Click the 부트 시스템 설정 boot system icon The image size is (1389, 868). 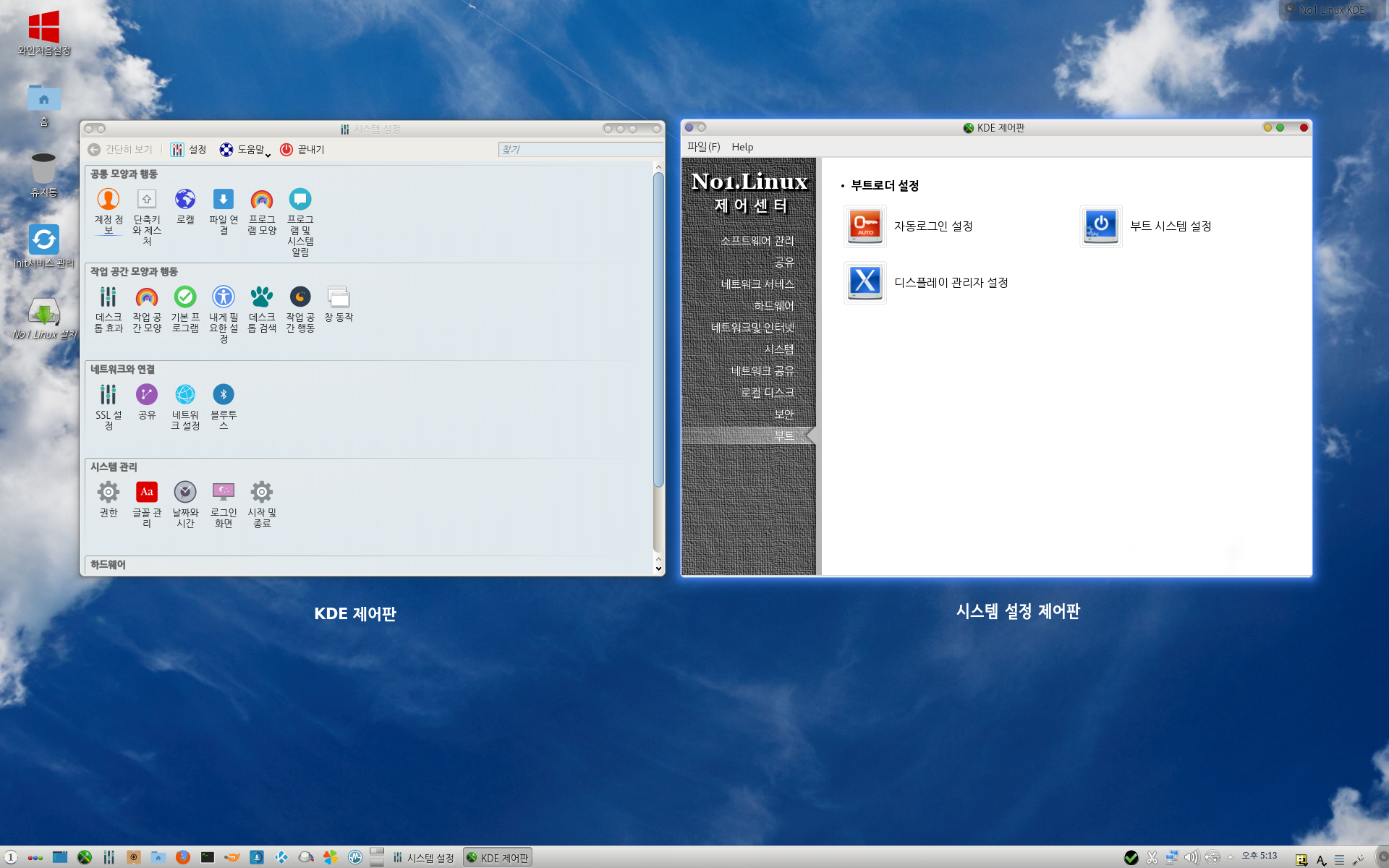click(1101, 226)
